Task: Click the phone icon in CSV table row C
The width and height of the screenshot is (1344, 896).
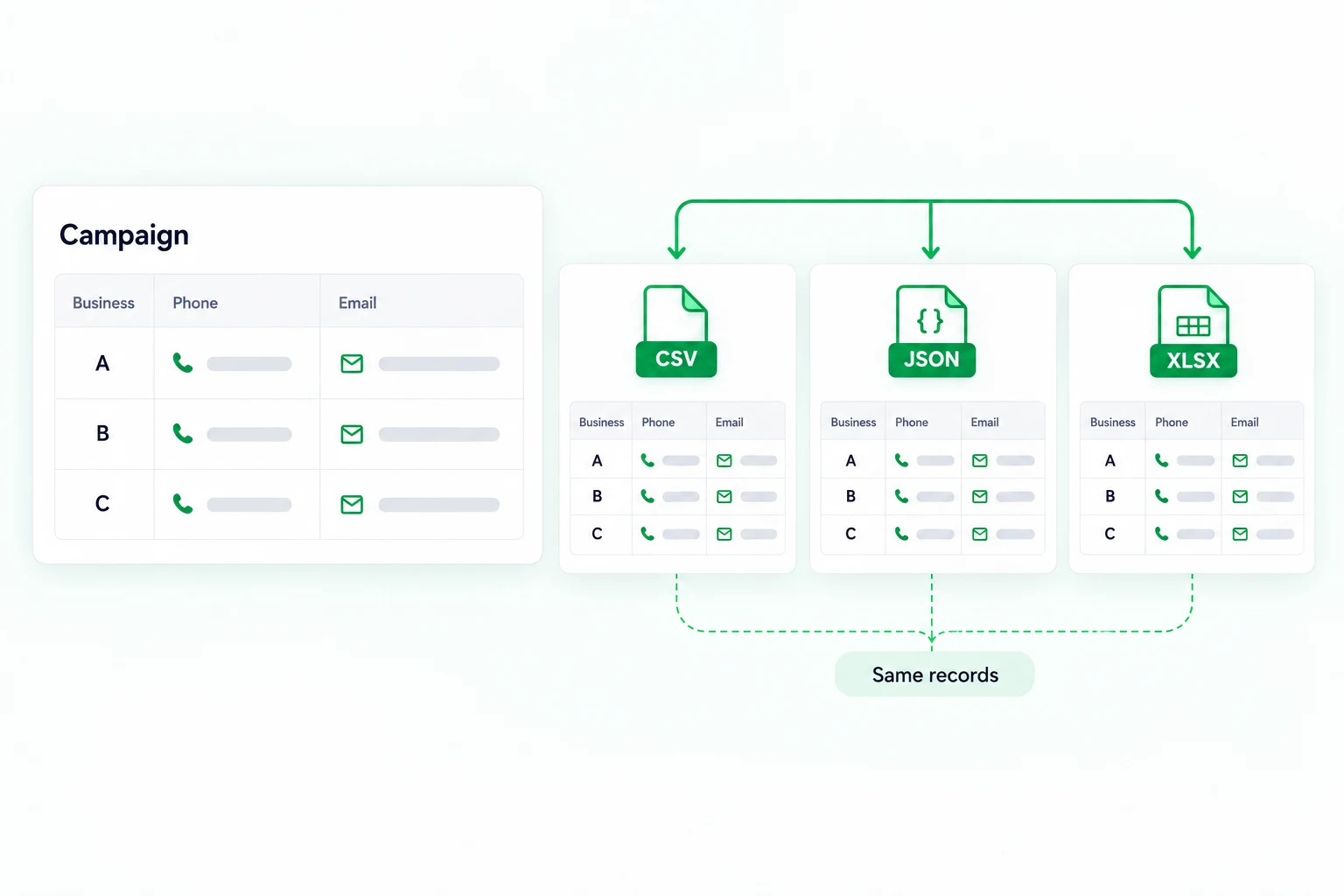Action: click(x=647, y=534)
